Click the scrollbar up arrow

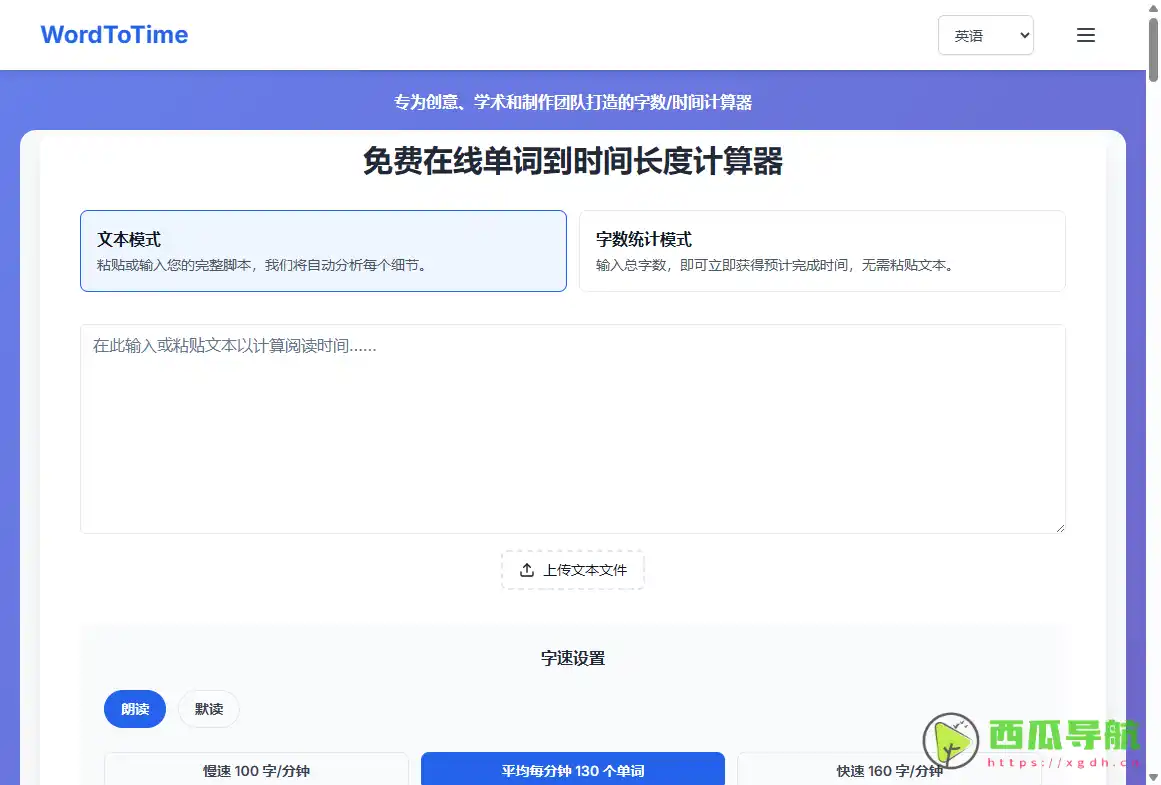(x=1153, y=7)
